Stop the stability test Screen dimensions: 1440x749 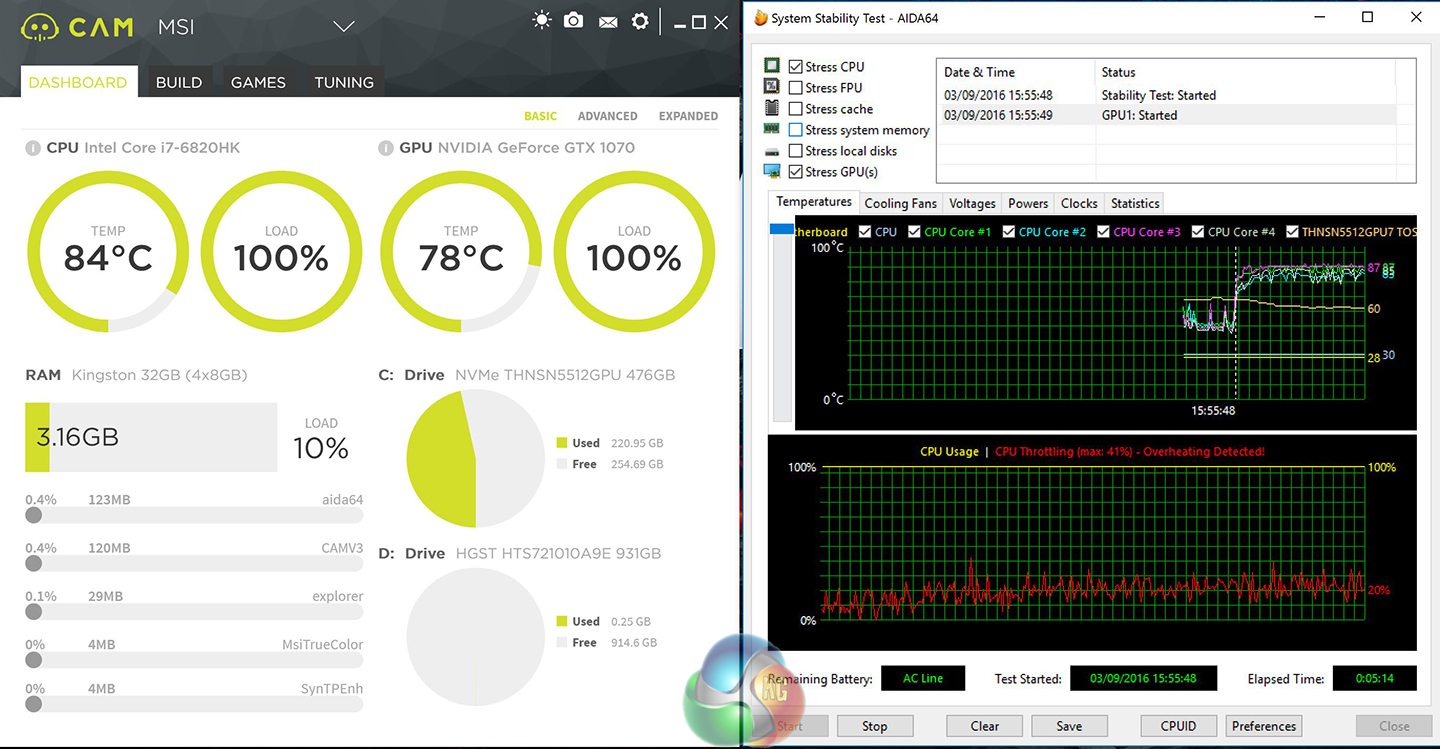[x=875, y=726]
